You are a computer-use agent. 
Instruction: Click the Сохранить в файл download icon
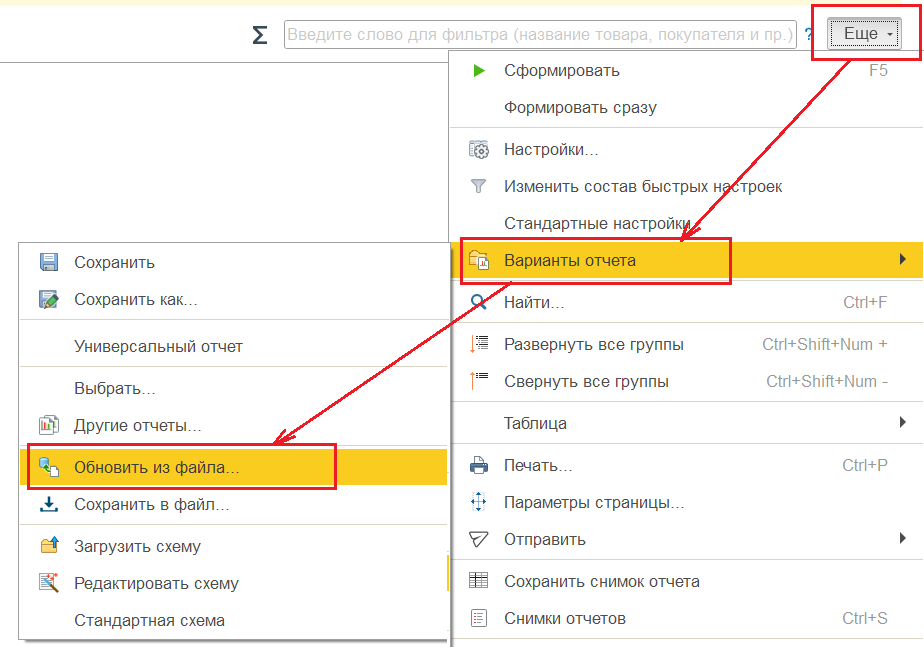click(x=48, y=505)
